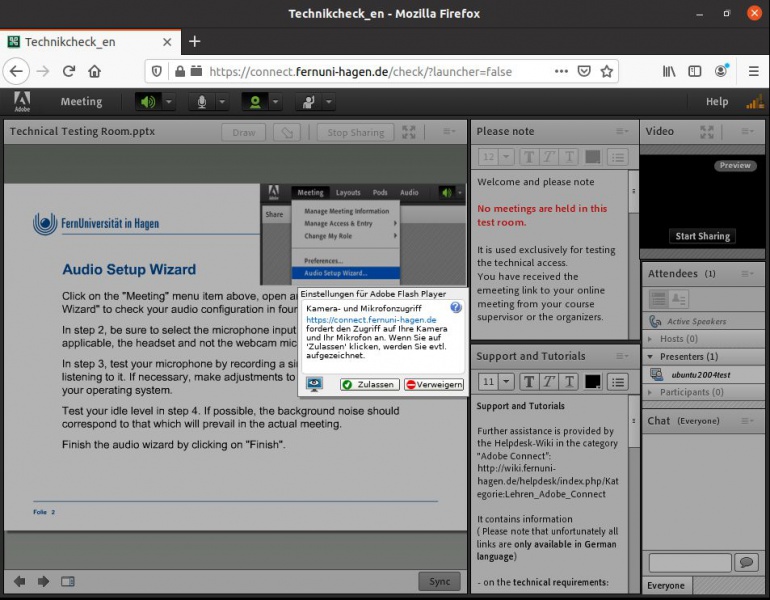Open the Help menu

tap(717, 102)
